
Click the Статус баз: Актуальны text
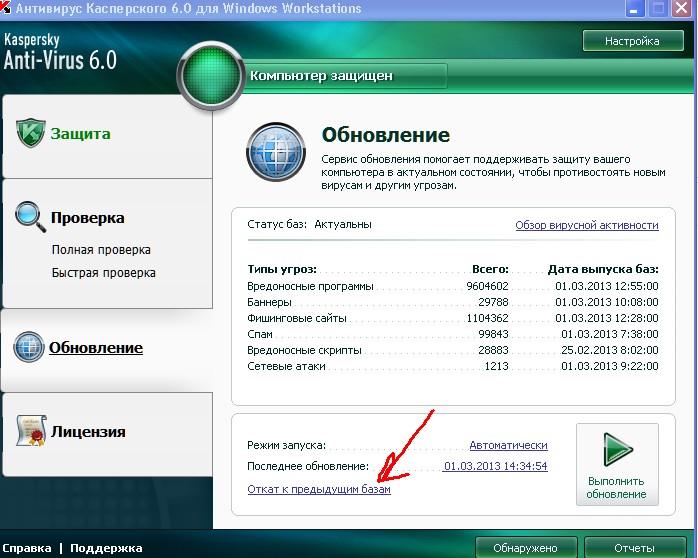309,224
